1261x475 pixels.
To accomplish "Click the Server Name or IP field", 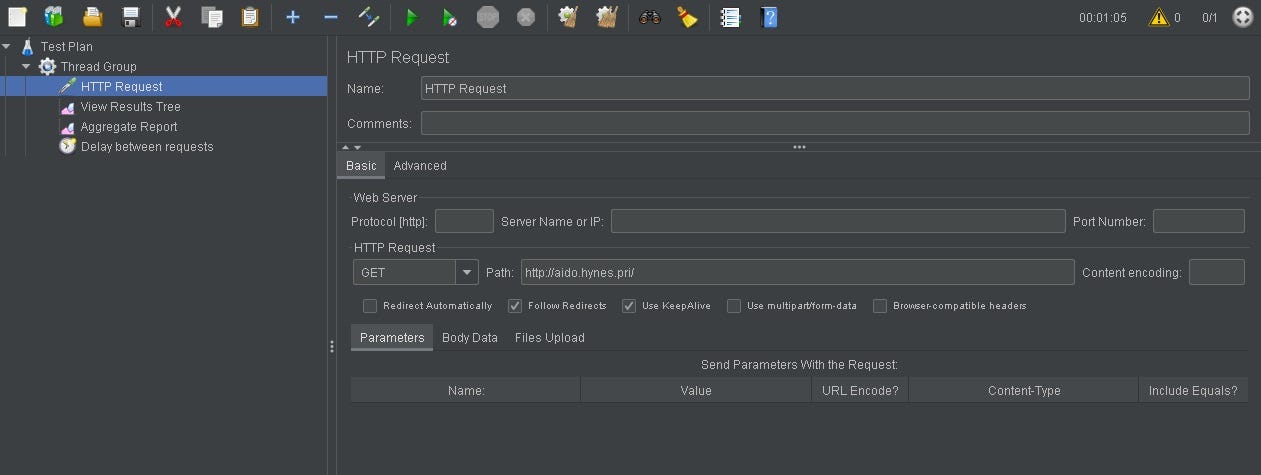I will [838, 221].
